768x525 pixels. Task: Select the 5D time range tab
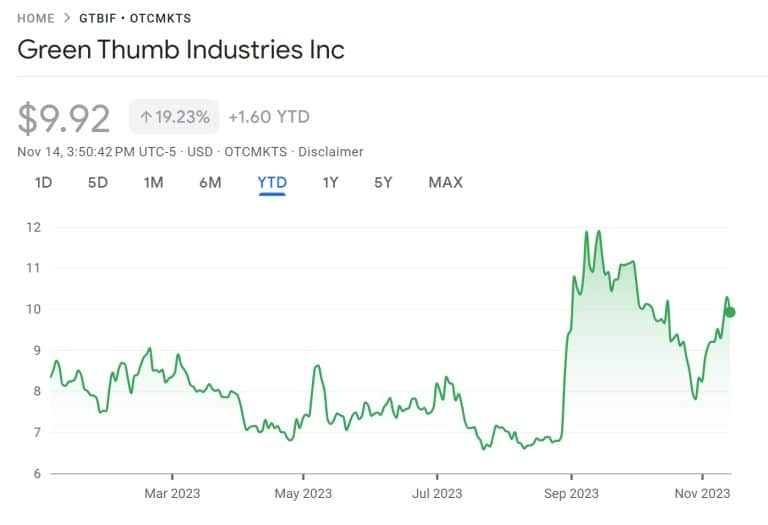coord(97,183)
